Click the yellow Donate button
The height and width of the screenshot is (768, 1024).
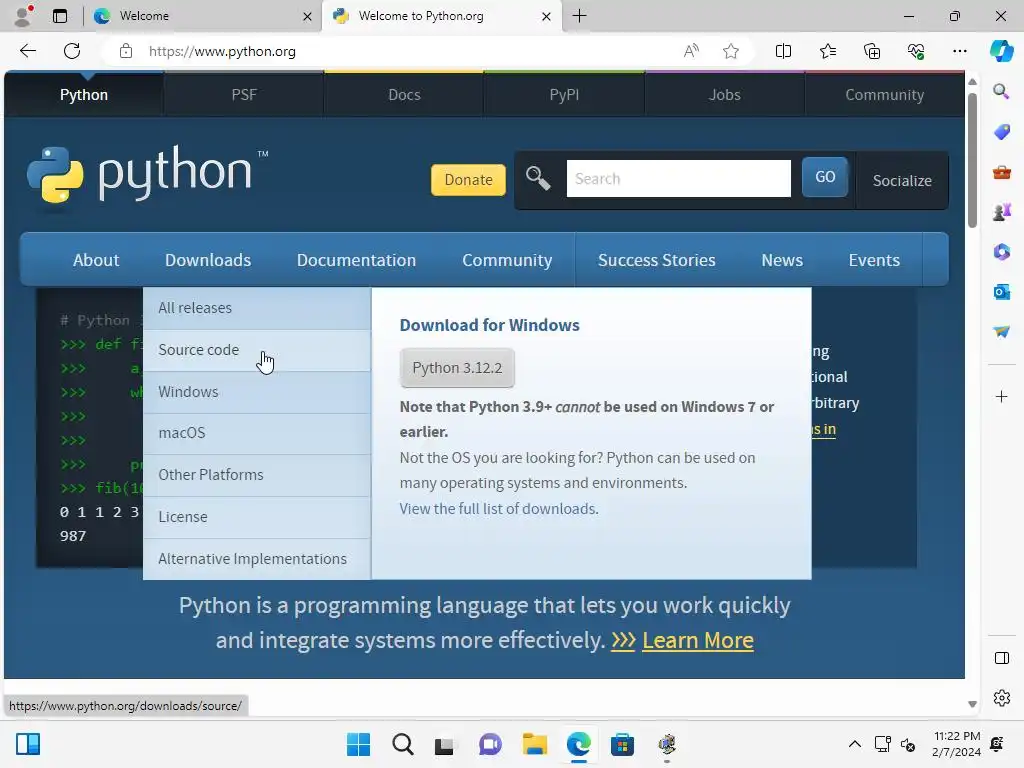click(x=468, y=180)
